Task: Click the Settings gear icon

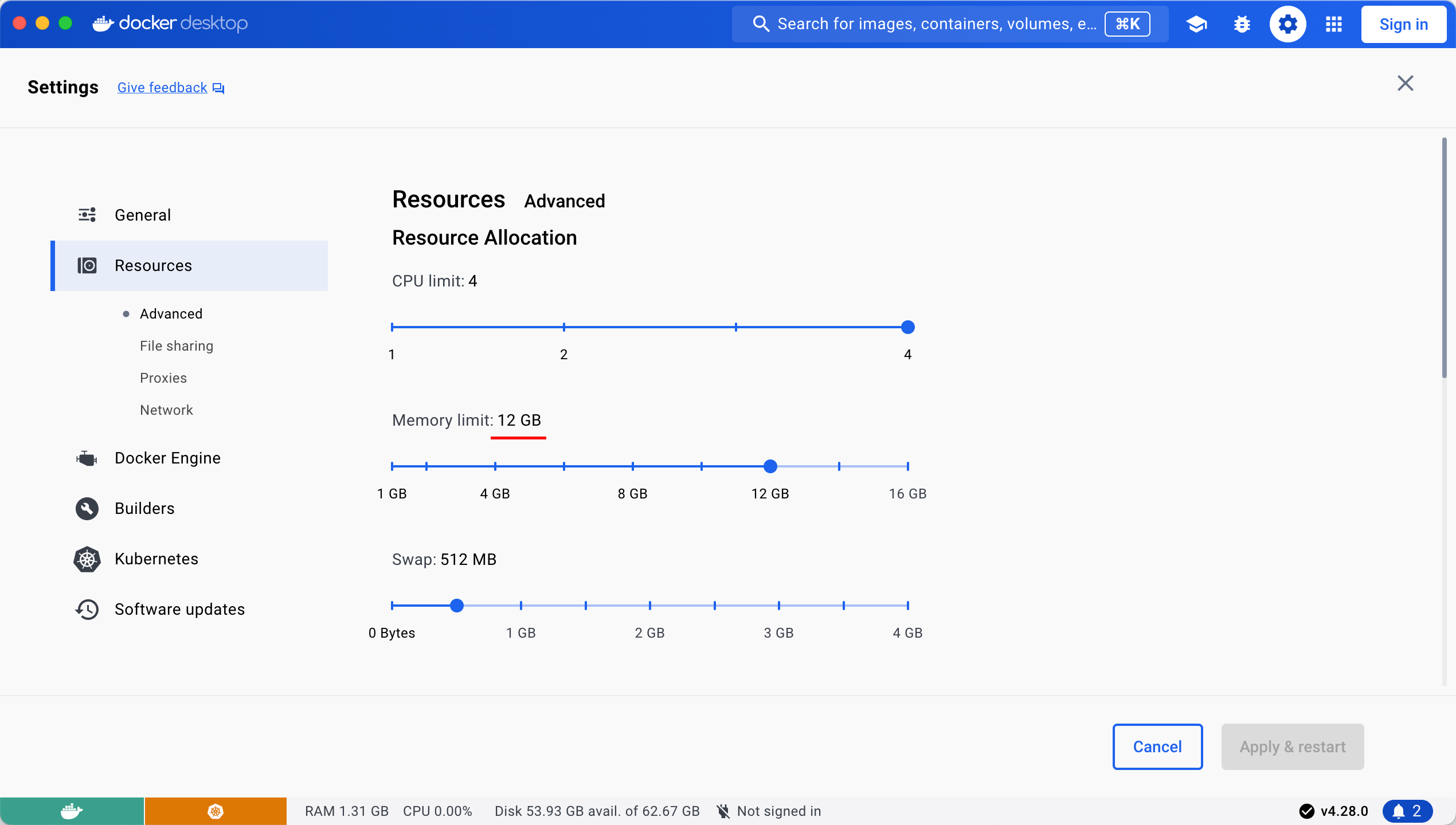Action: click(1287, 24)
